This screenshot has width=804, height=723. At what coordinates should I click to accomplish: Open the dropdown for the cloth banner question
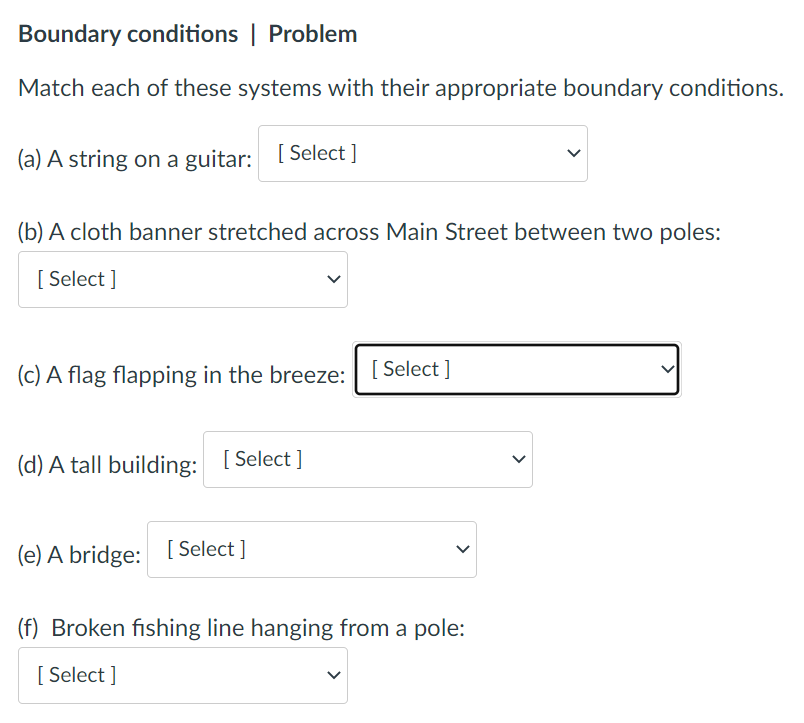pyautogui.click(x=183, y=280)
